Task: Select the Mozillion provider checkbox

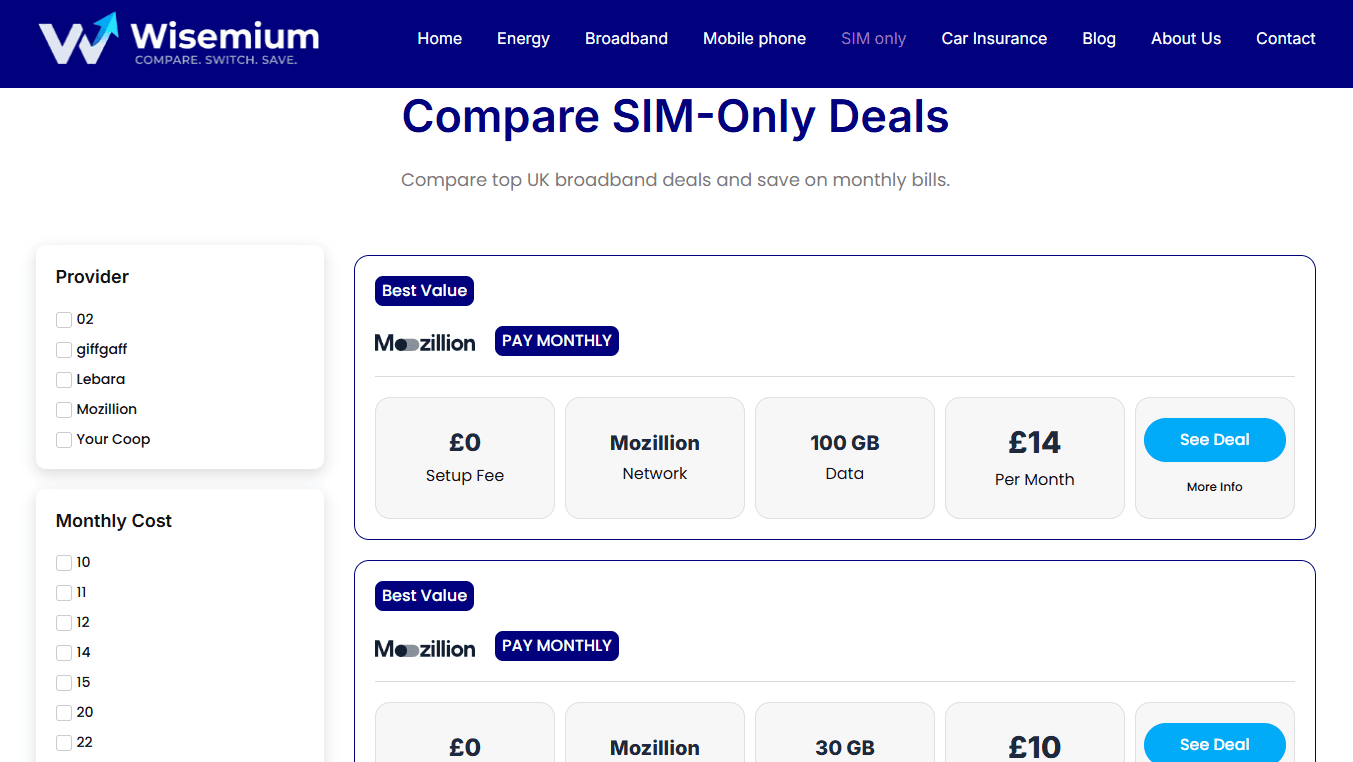Action: pyautogui.click(x=64, y=410)
